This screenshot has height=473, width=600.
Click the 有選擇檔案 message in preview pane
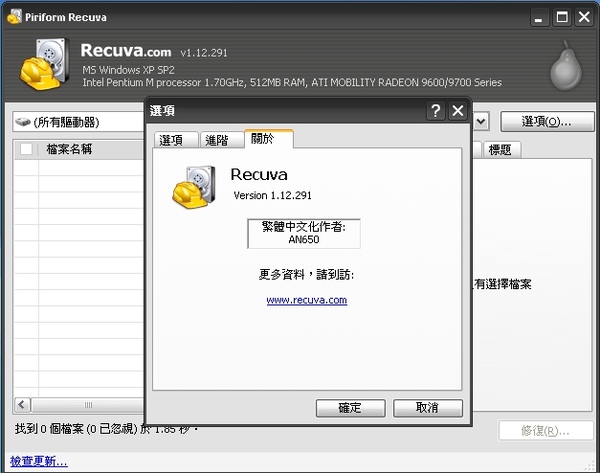(x=503, y=284)
